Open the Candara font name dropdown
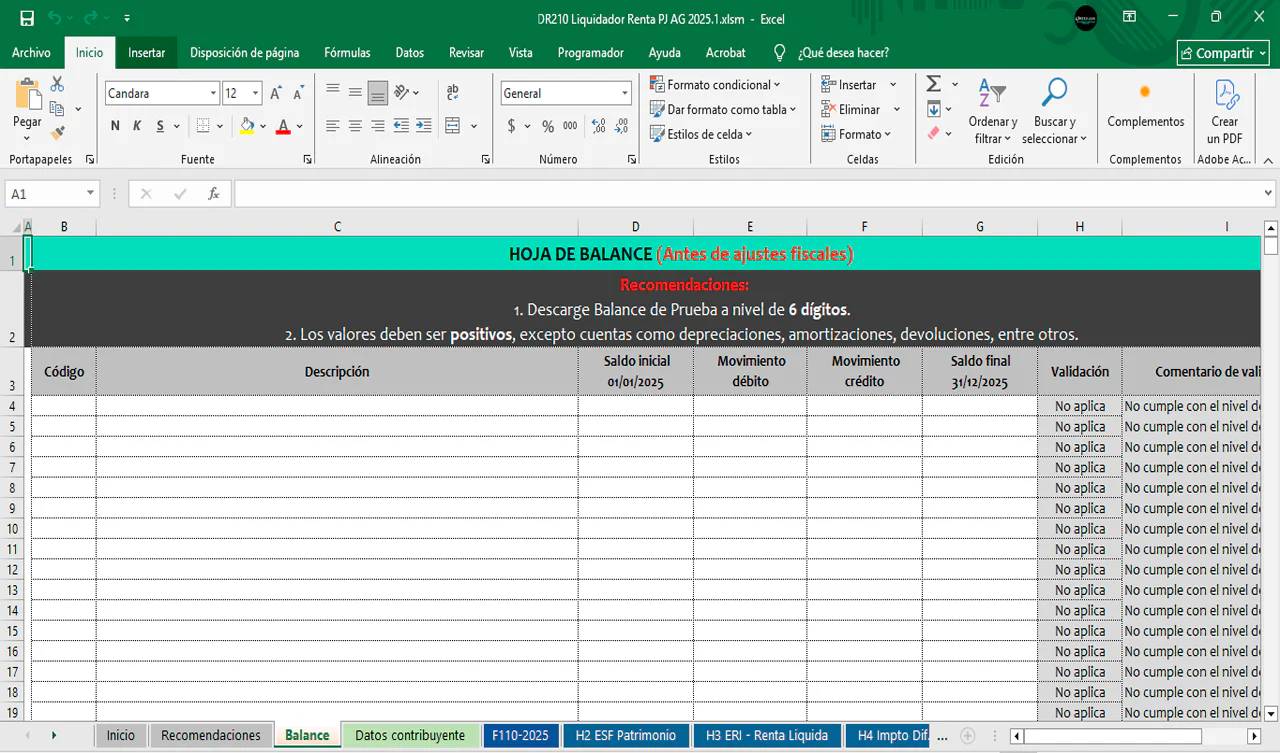The image size is (1280, 753). 213,93
